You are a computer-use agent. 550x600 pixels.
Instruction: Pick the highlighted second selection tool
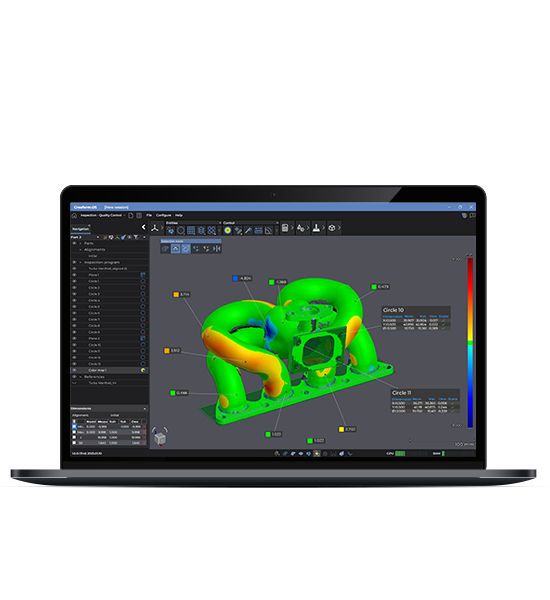tap(175, 249)
